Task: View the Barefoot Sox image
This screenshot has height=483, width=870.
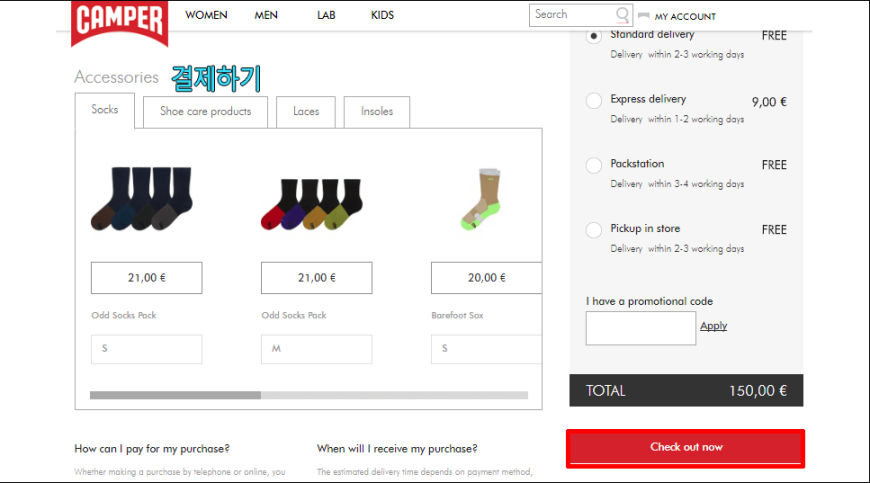Action: (x=481, y=199)
